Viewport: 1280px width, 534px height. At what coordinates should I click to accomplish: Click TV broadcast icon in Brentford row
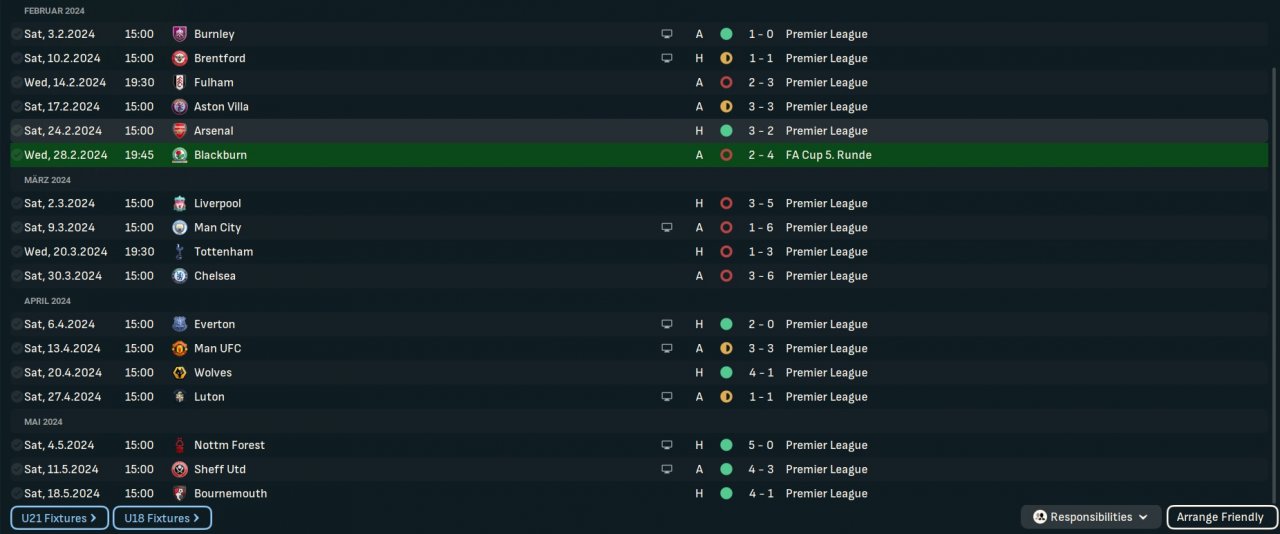click(667, 58)
